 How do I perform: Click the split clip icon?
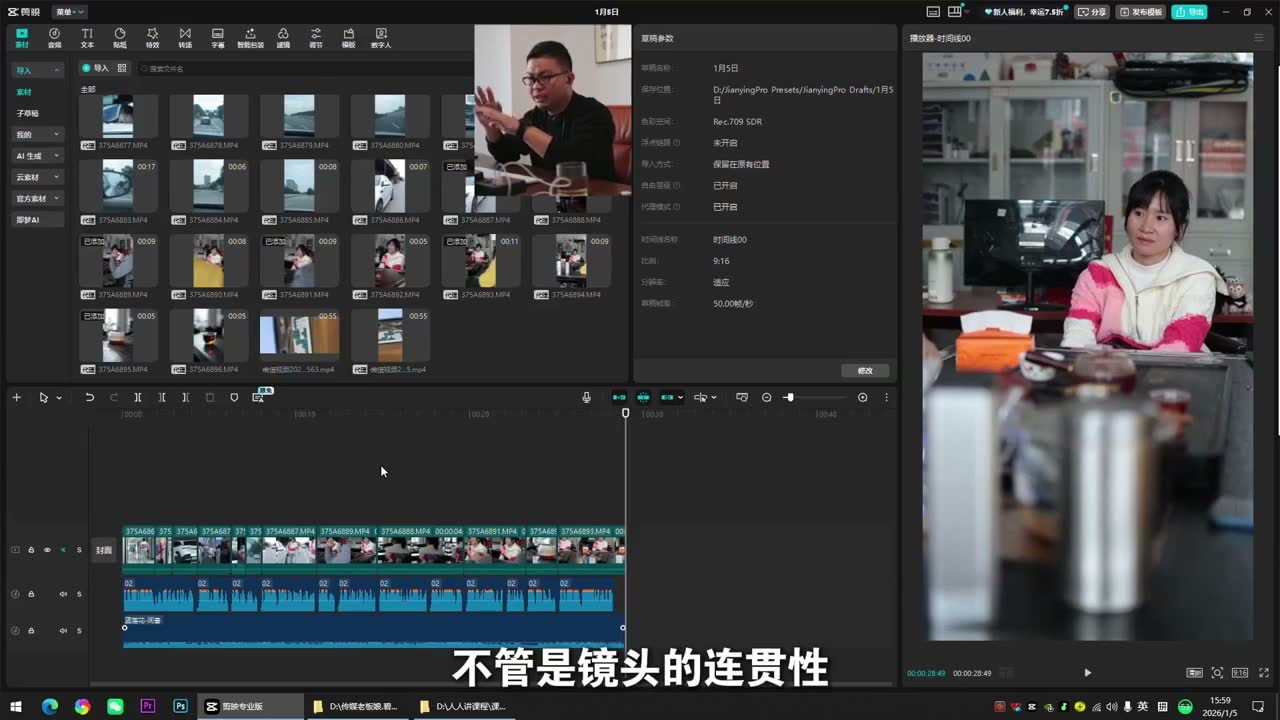pyautogui.click(x=138, y=397)
